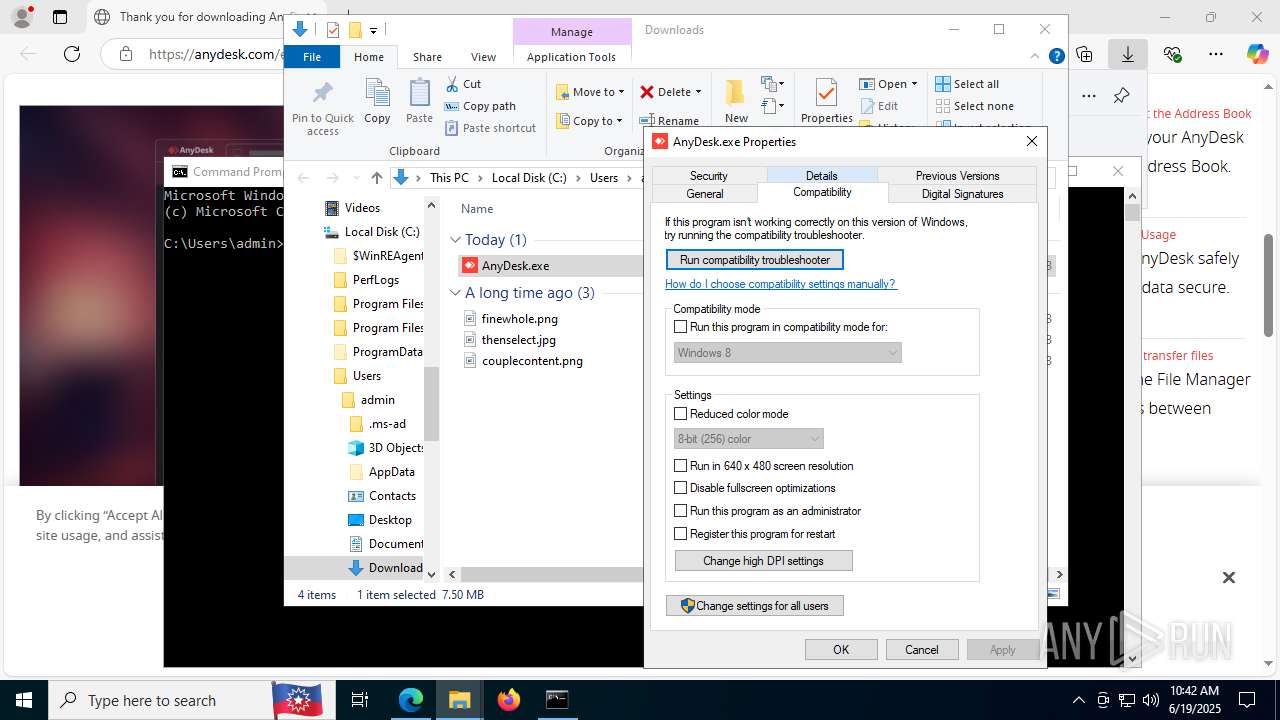Click Windows Start button

[24, 700]
